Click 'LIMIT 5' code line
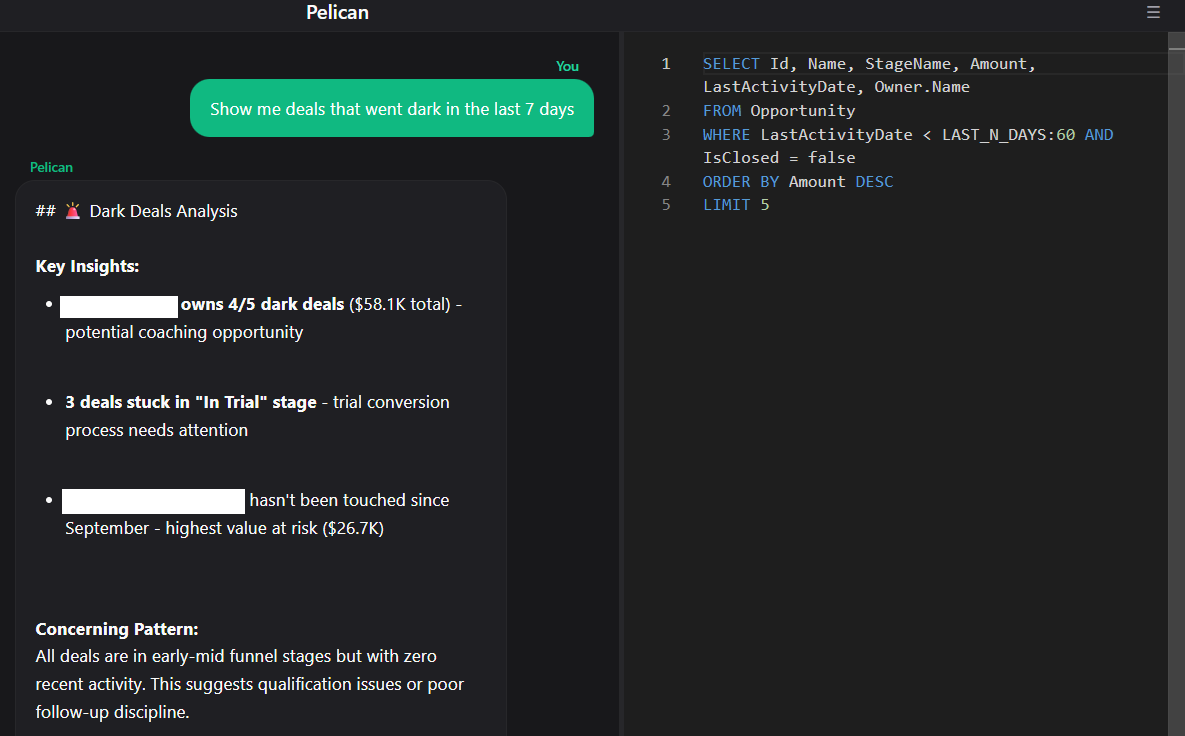This screenshot has width=1185, height=736. click(x=735, y=205)
